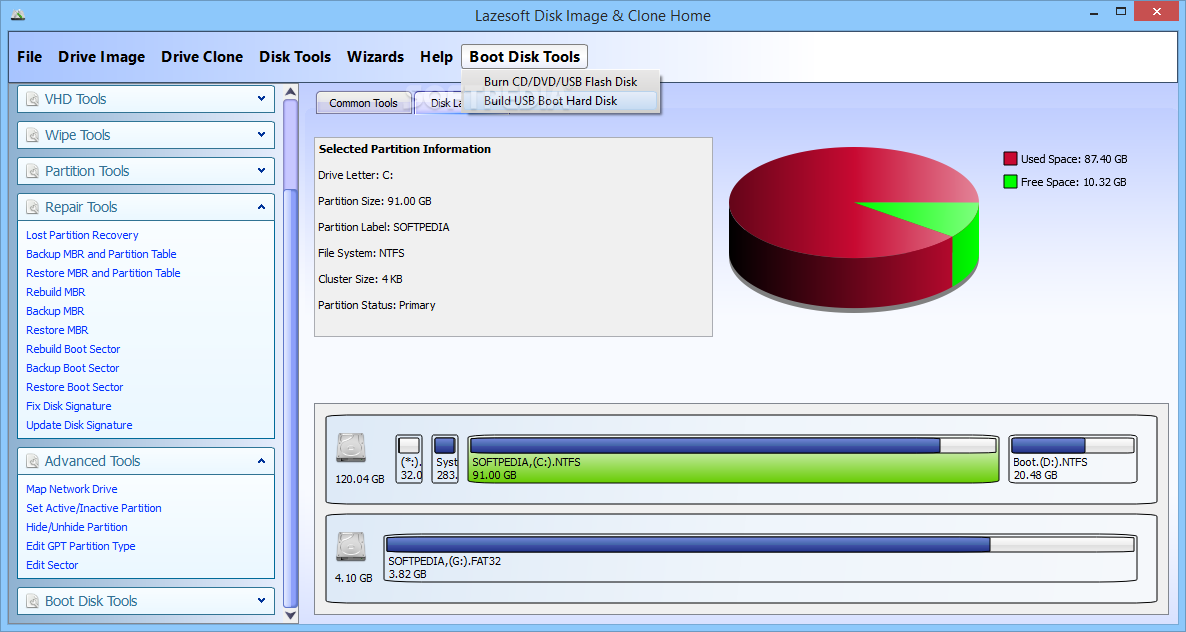This screenshot has height=632, width=1186.
Task: Select the 4.10 GB disk icon
Action: pyautogui.click(x=351, y=547)
